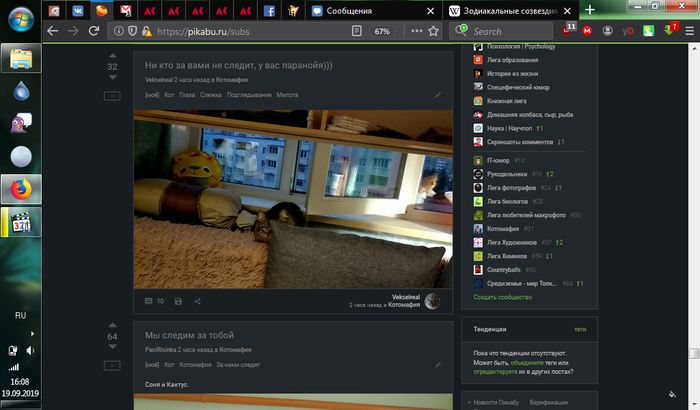The image size is (700, 410).
Task: Open the Firefox hamburger menu
Action: point(690,31)
